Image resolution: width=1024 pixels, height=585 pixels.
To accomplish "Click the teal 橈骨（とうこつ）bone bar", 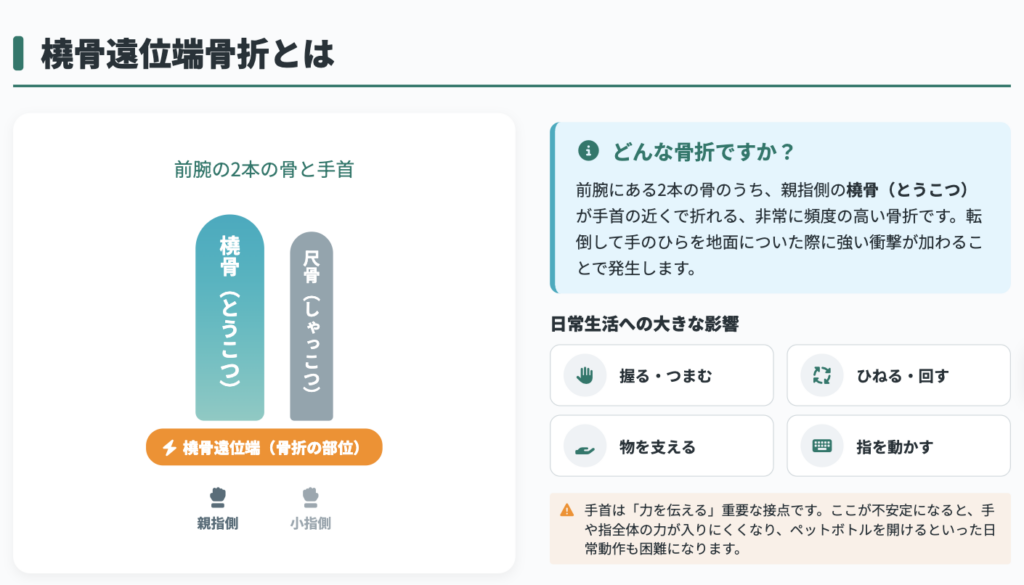I will (230, 317).
